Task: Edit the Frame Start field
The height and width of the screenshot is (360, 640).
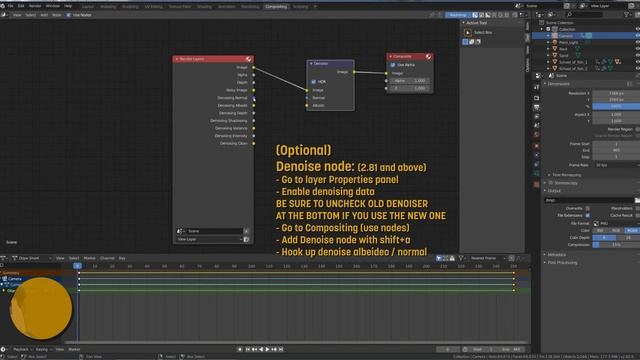Action: click(x=616, y=144)
